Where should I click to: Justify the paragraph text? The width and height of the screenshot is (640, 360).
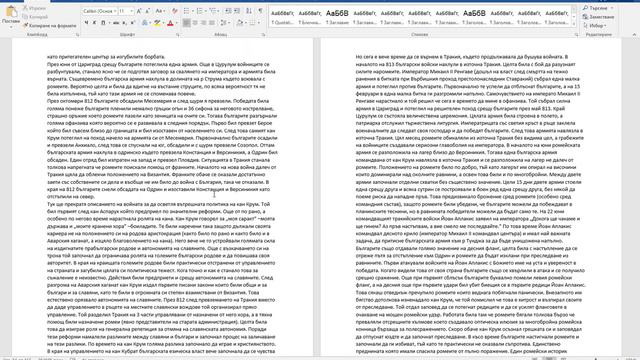pos(212,23)
